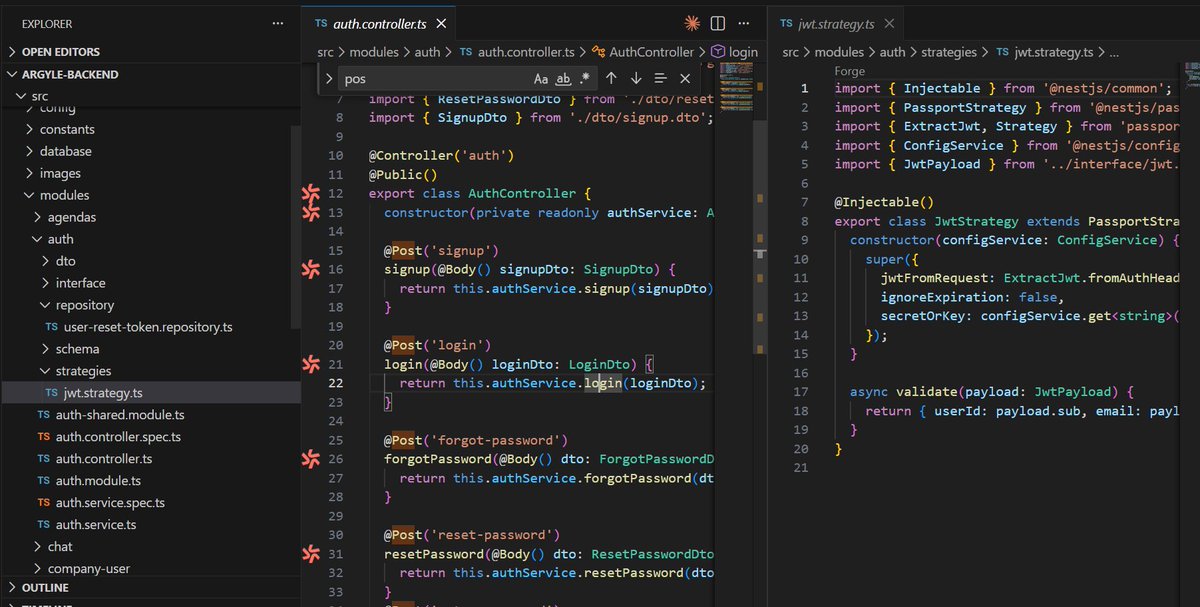
Task: Click gutter spark icon beside signup line 16
Action: [x=310, y=269]
